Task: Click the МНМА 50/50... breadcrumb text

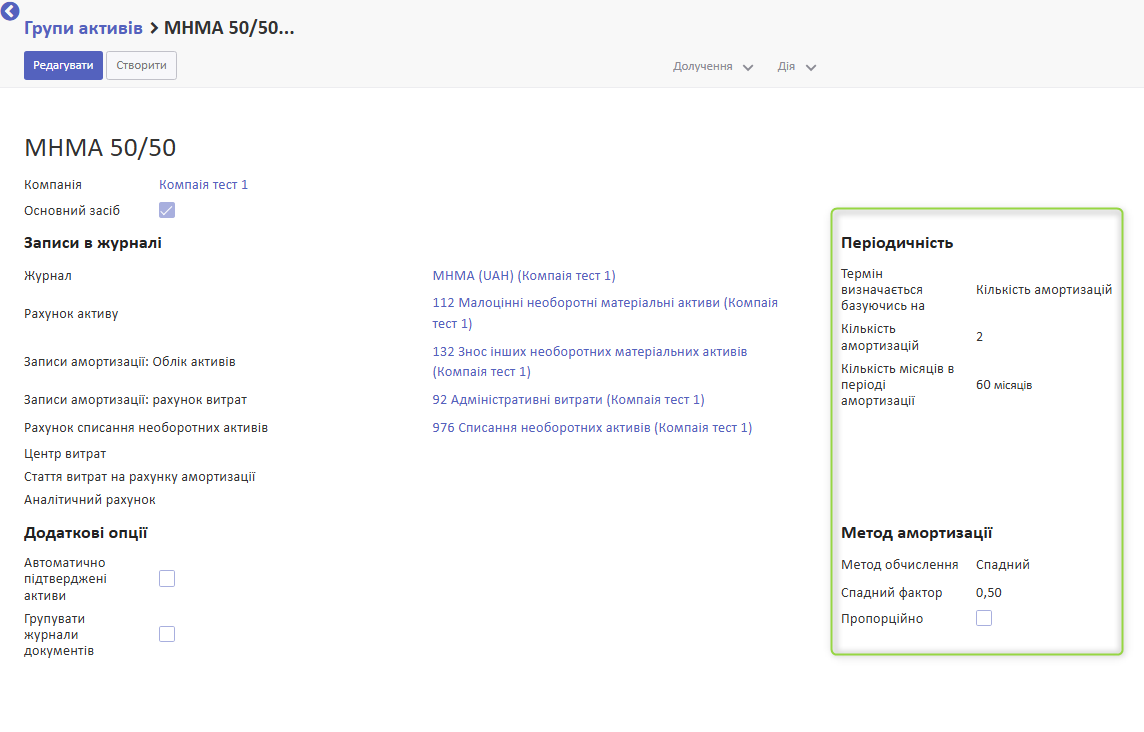Action: click(229, 28)
